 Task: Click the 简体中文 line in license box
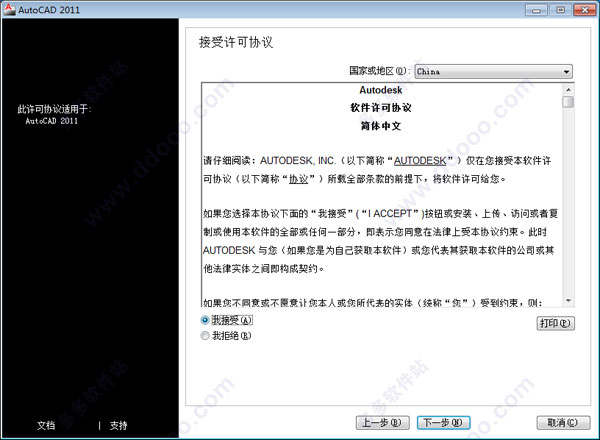tap(381, 125)
